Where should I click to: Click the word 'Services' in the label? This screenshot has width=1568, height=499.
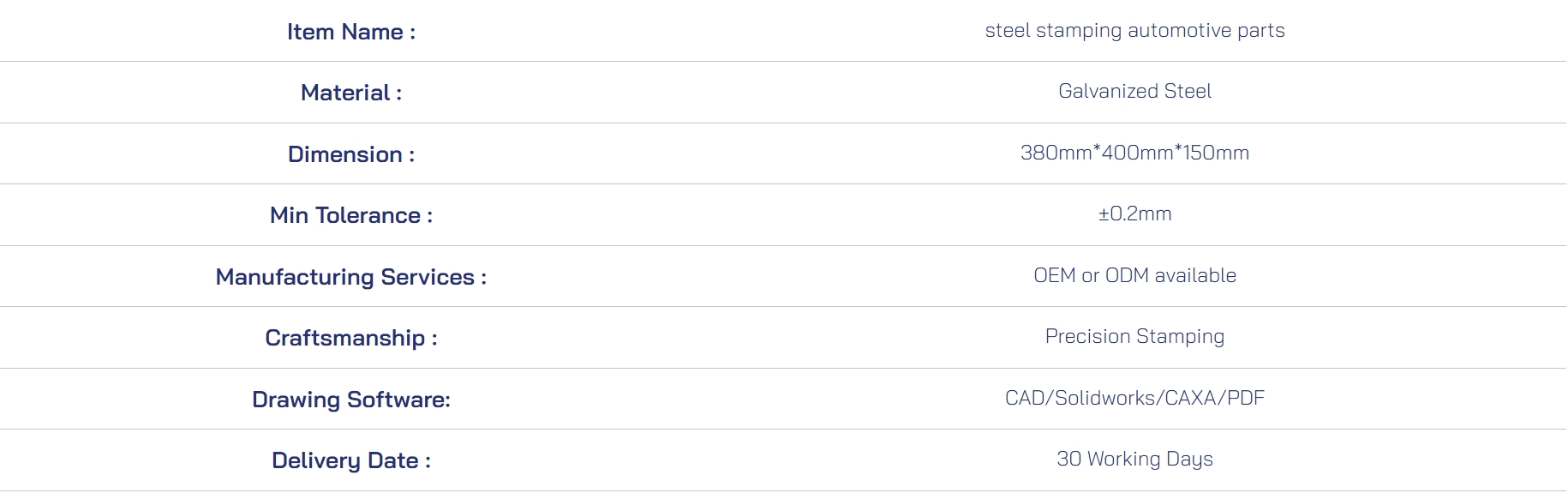pos(428,277)
